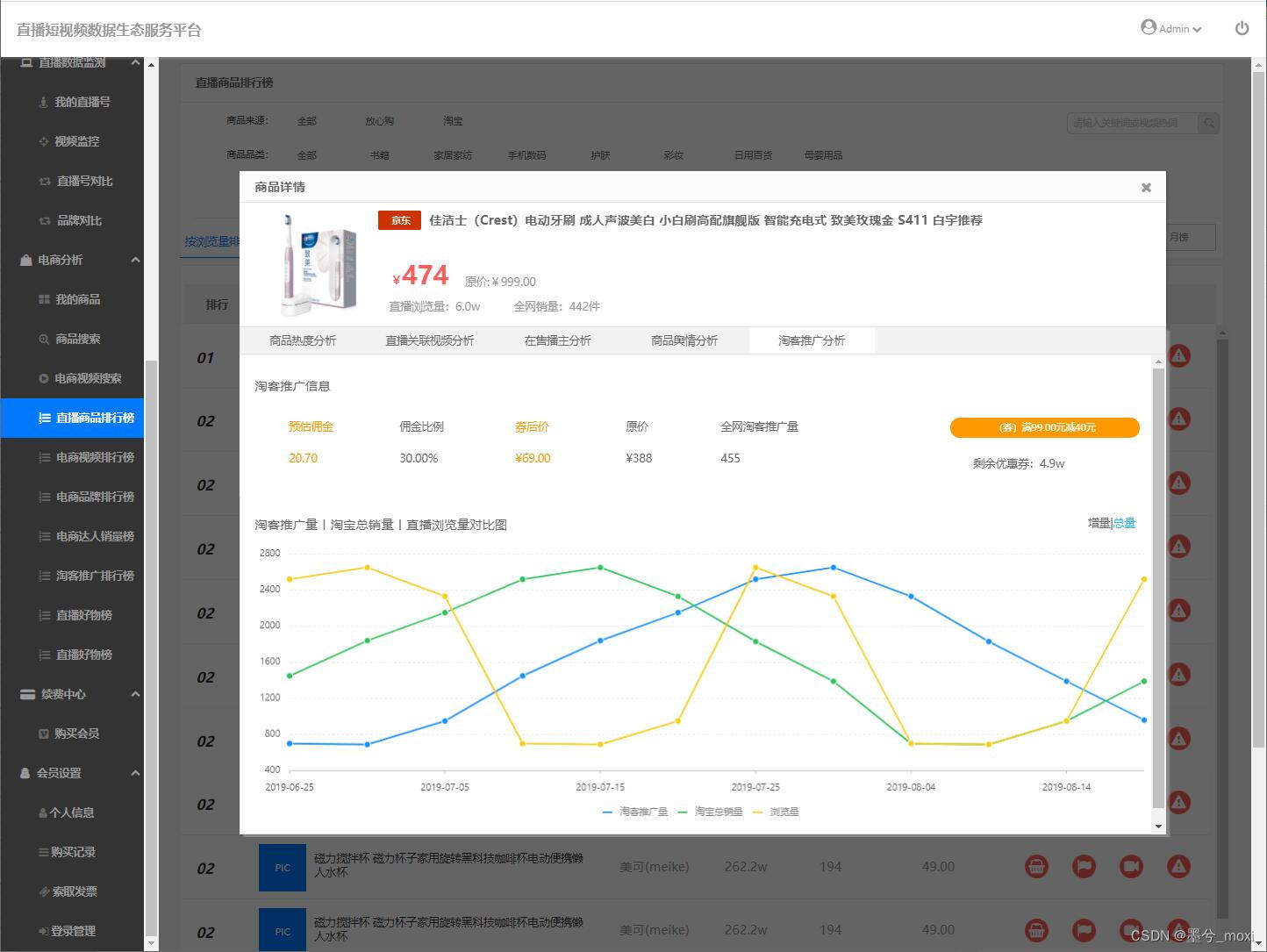Show 增量 data on the chart
The height and width of the screenshot is (952, 1267).
point(1099,523)
